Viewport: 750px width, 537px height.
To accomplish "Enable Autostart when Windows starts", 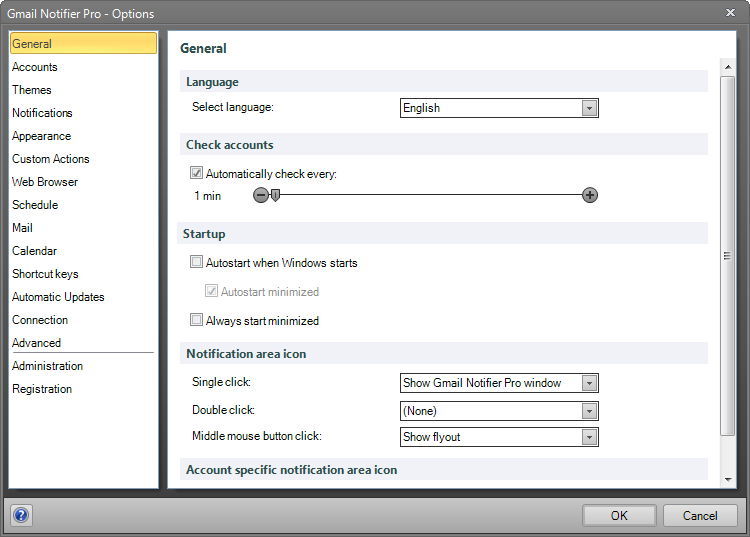I will coord(196,262).
